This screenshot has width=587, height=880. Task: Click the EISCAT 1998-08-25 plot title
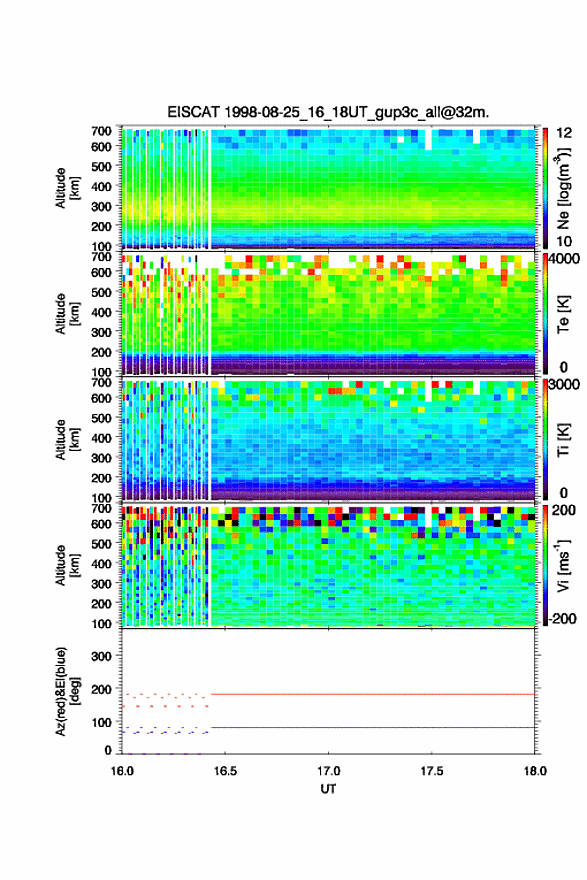328,112
